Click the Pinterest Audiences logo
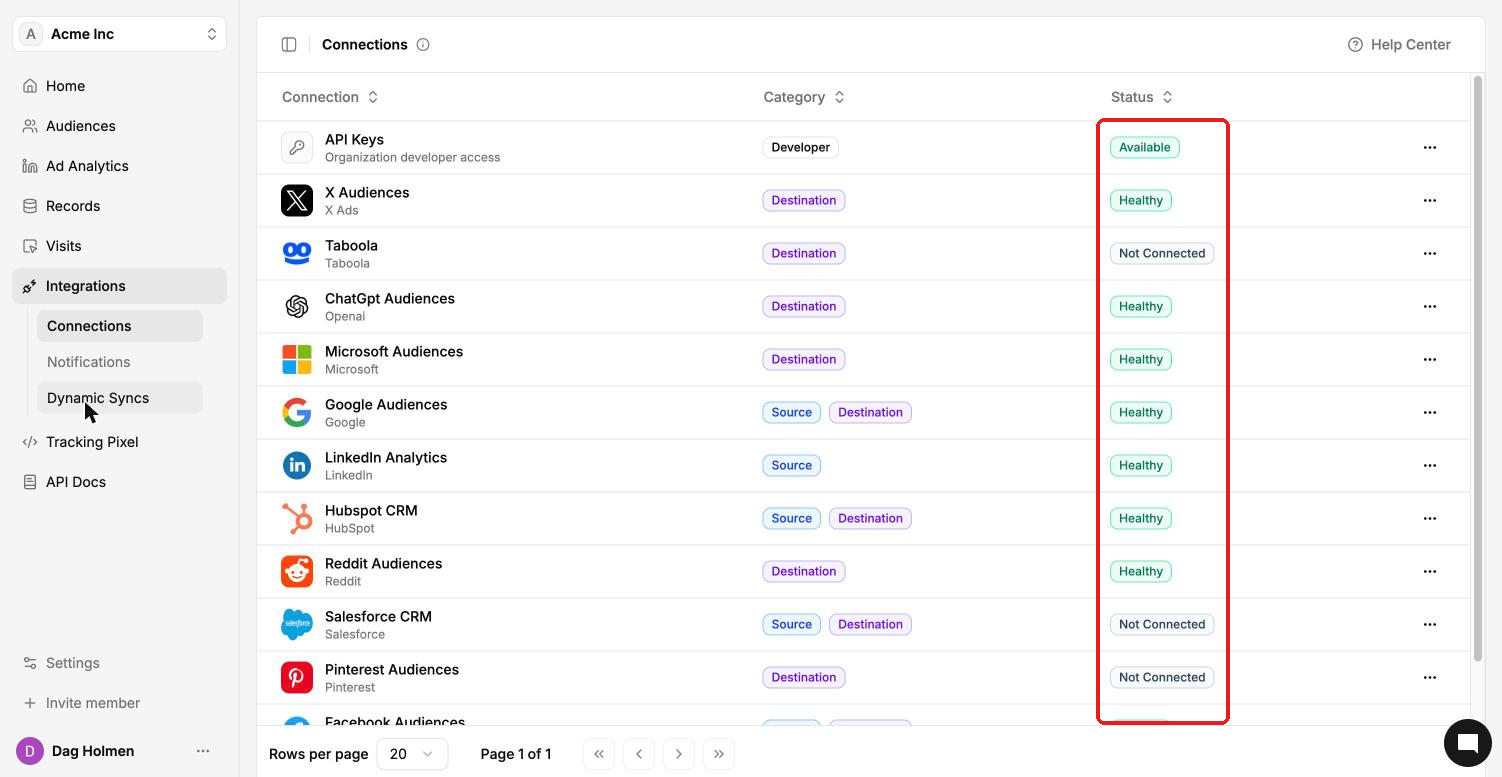The image size is (1502, 777). [x=297, y=678]
